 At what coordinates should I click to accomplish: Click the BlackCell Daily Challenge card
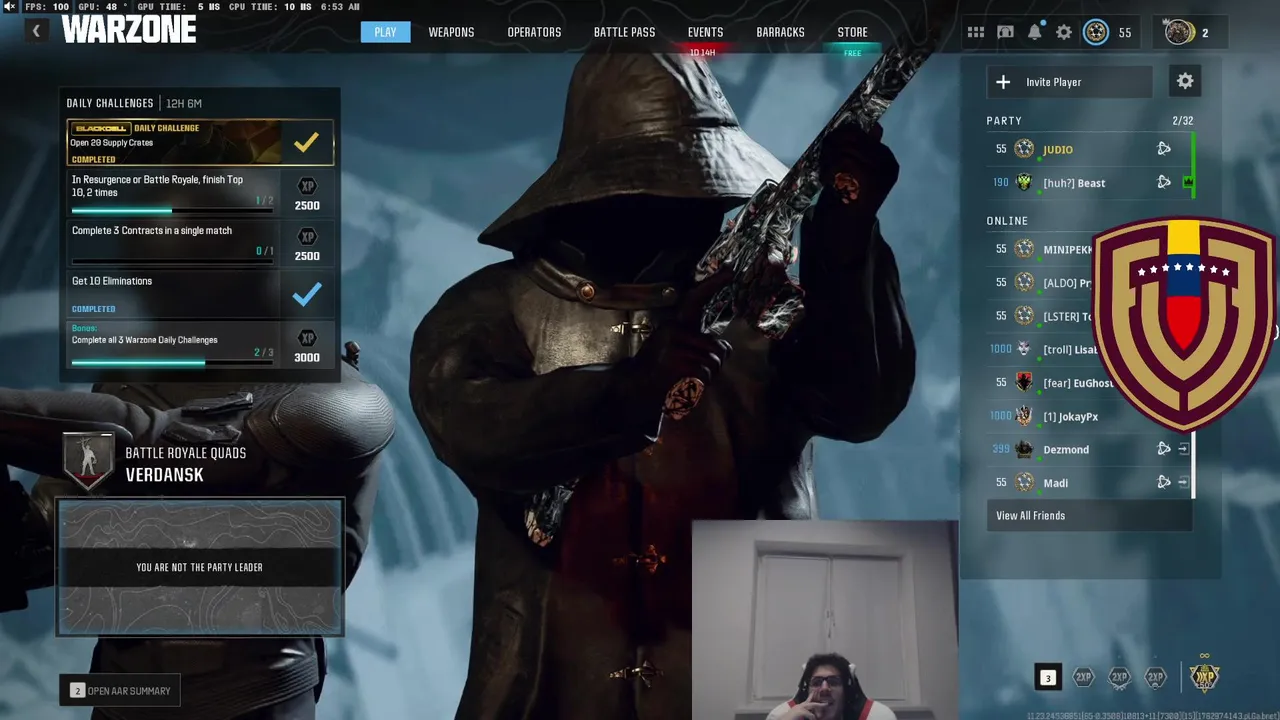click(x=200, y=143)
